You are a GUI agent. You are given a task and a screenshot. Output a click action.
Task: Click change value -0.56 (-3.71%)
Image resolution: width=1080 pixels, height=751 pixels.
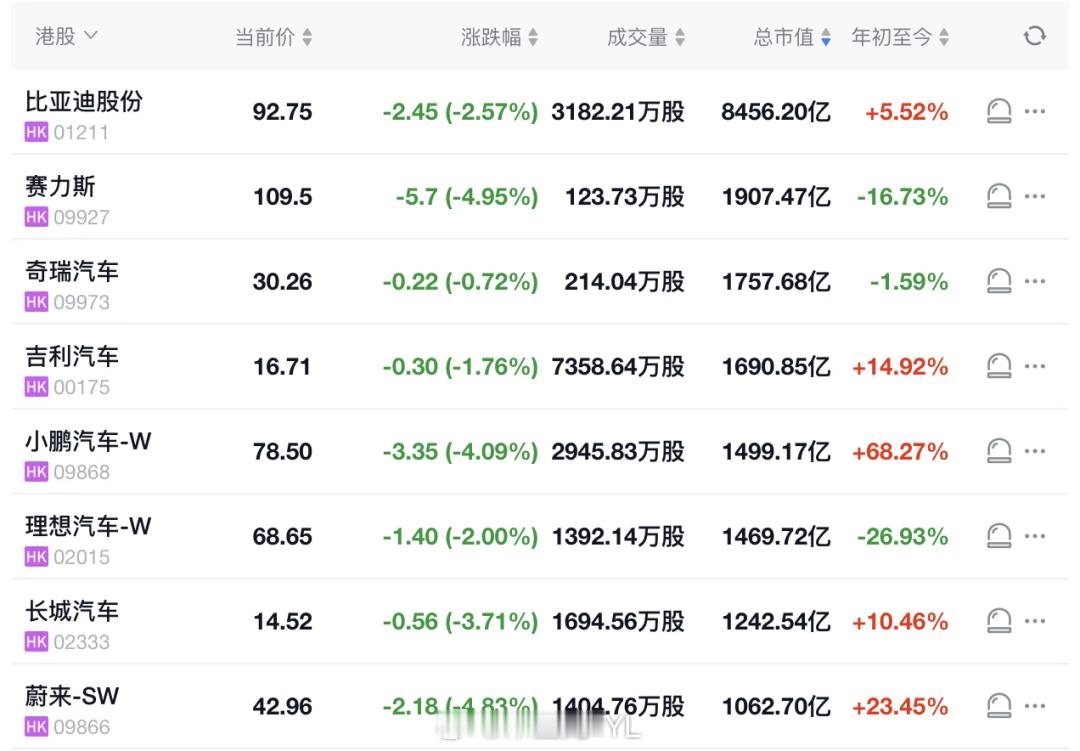tap(460, 621)
